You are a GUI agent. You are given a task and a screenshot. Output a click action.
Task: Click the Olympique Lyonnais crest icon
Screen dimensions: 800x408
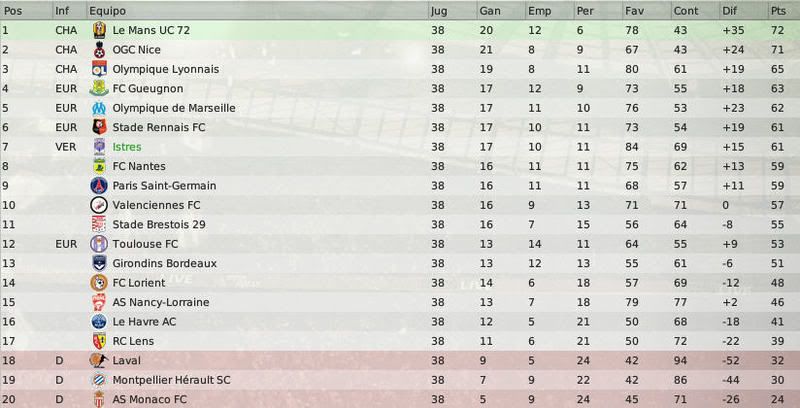(99, 69)
